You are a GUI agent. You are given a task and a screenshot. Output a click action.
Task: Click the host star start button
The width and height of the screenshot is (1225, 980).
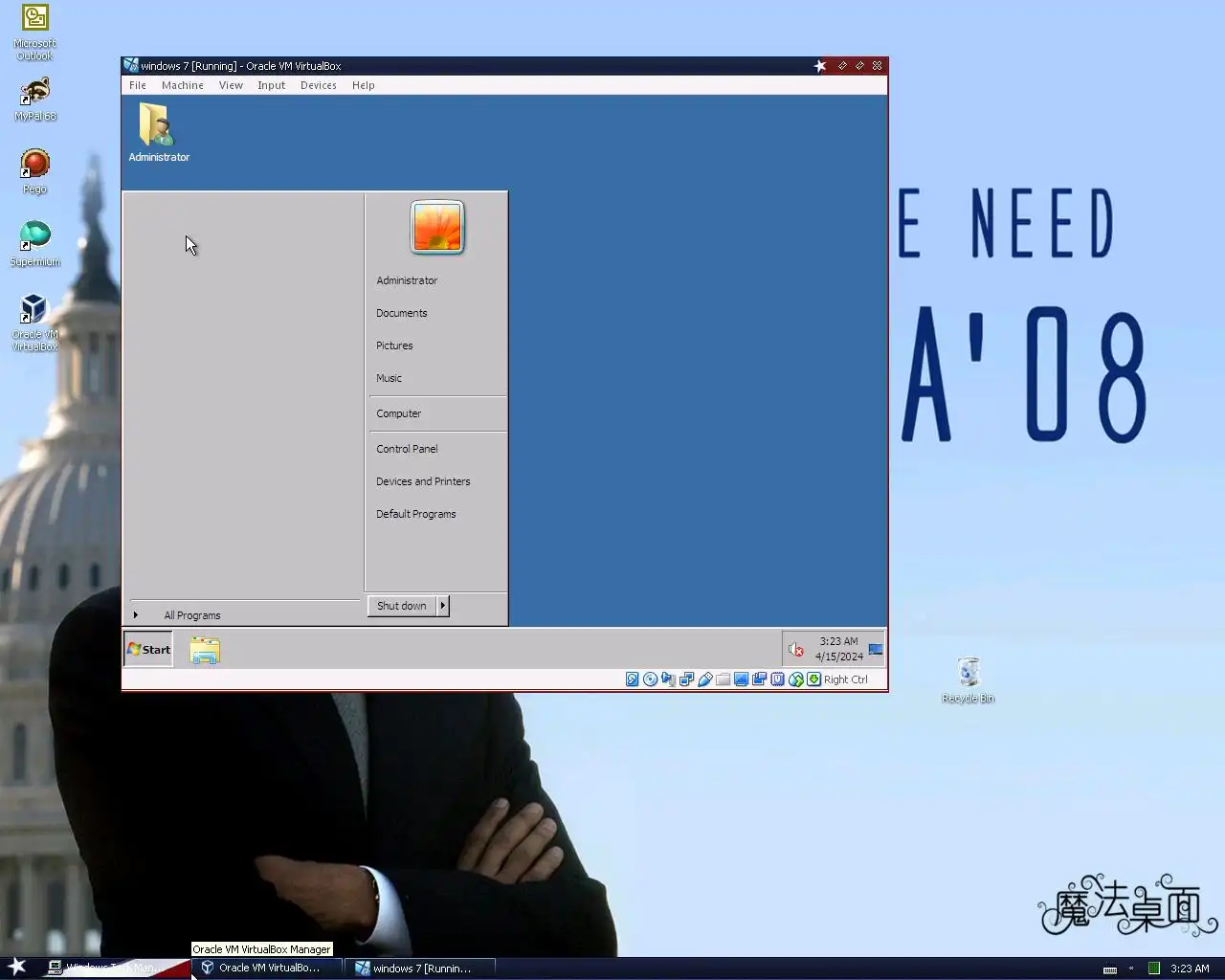click(16, 968)
